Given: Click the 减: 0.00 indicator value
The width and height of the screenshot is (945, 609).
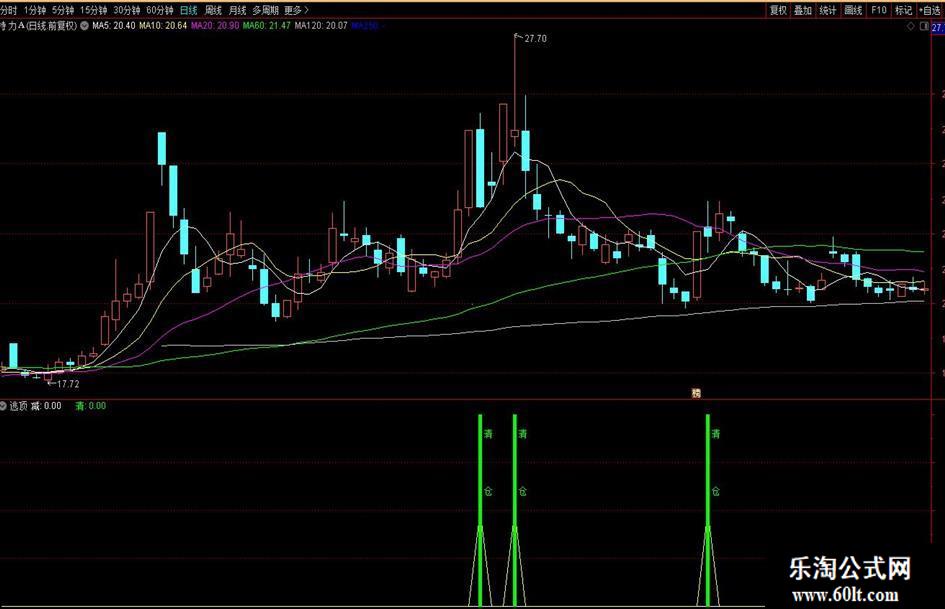Looking at the screenshot, I should click(x=46, y=406).
